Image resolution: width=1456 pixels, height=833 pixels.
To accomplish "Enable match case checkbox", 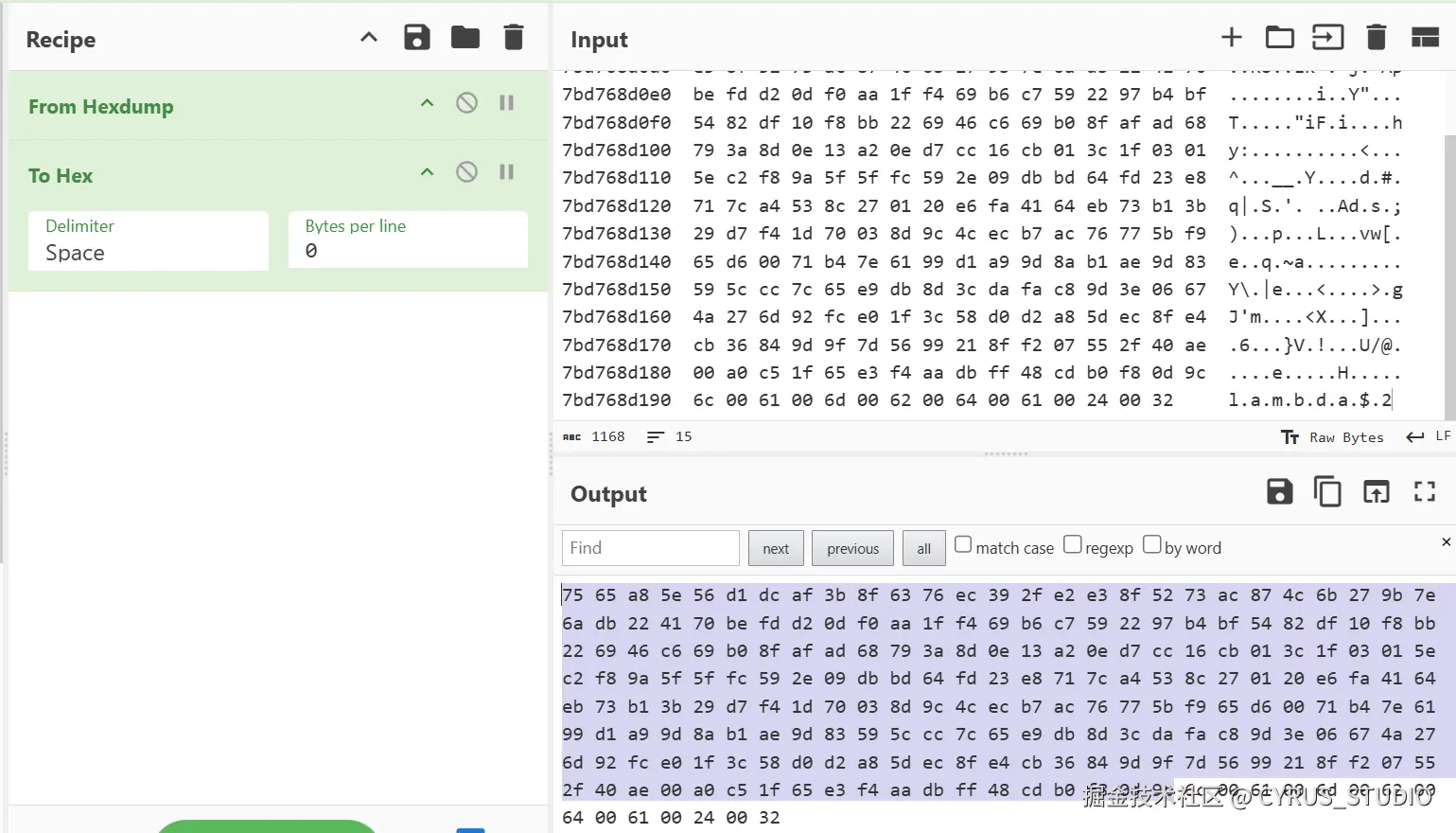I will click(x=963, y=544).
